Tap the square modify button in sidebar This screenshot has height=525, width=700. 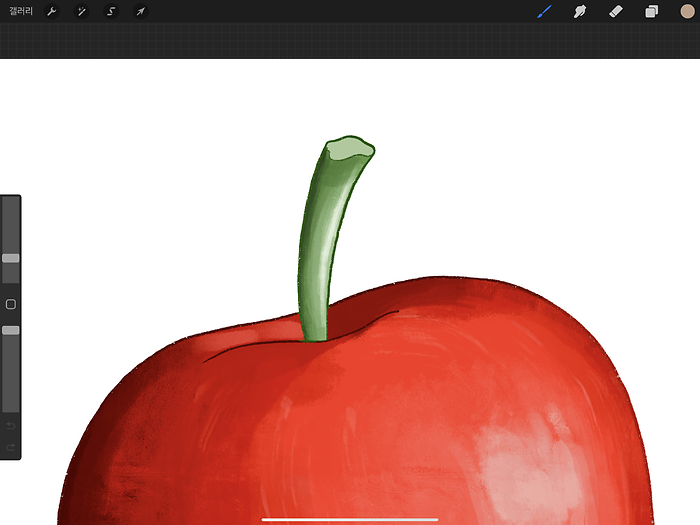tap(11, 304)
